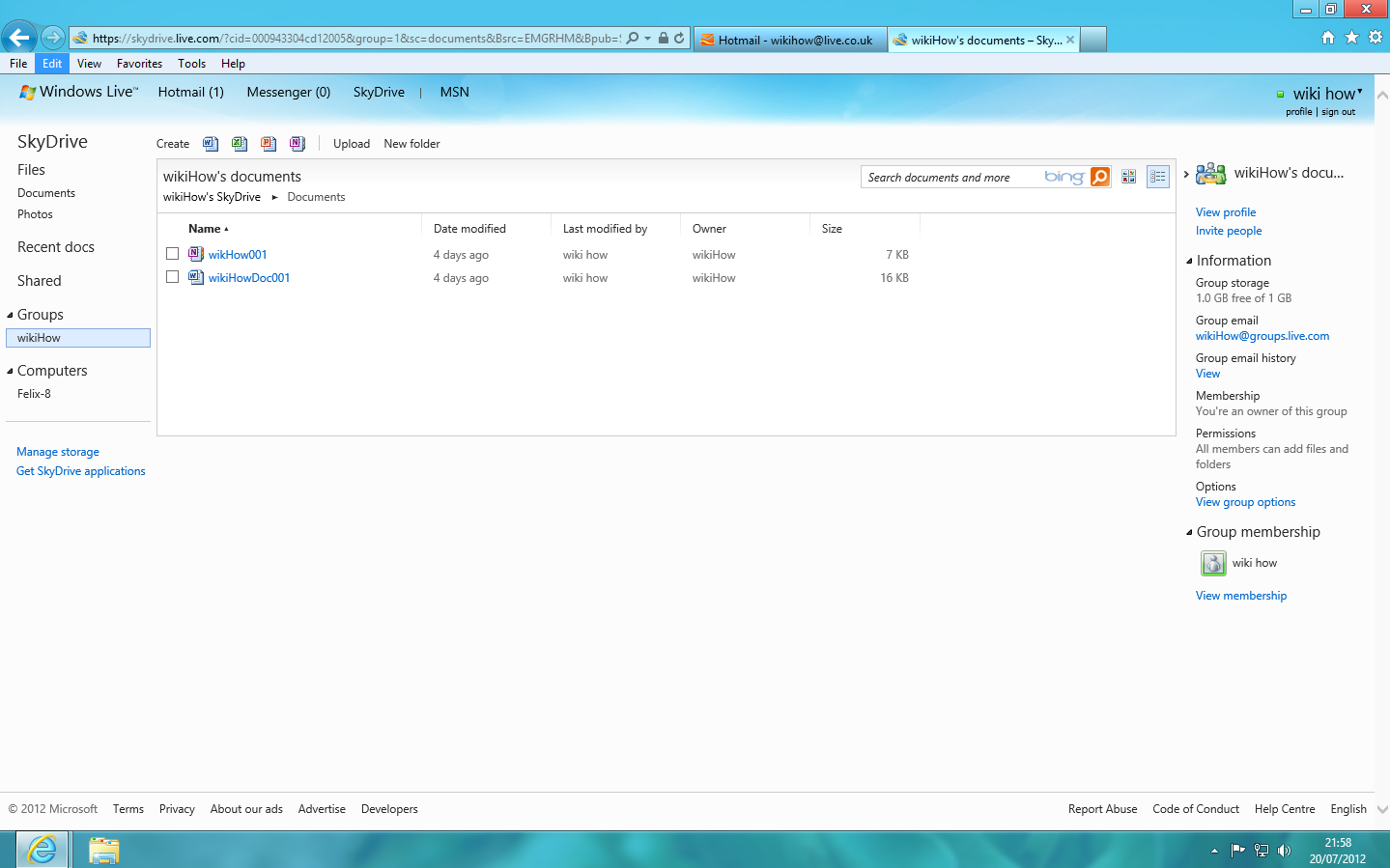Collapse the Group membership section
1390x868 pixels.
pyautogui.click(x=1189, y=532)
